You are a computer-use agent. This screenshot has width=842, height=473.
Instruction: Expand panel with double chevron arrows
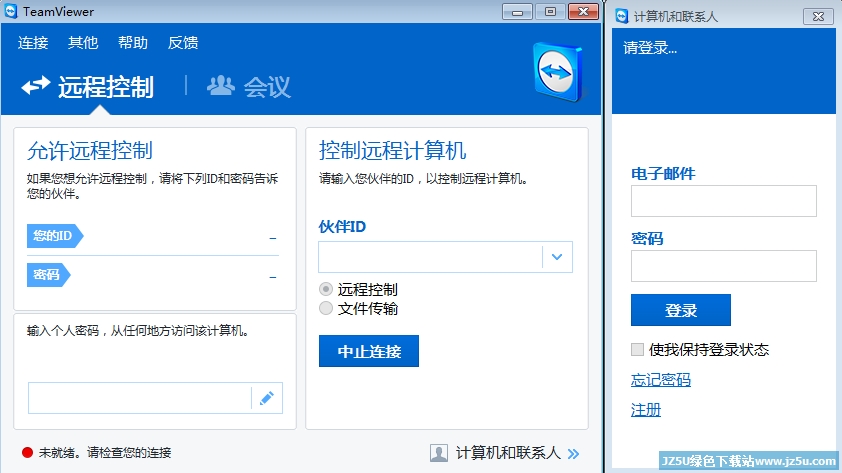(574, 454)
